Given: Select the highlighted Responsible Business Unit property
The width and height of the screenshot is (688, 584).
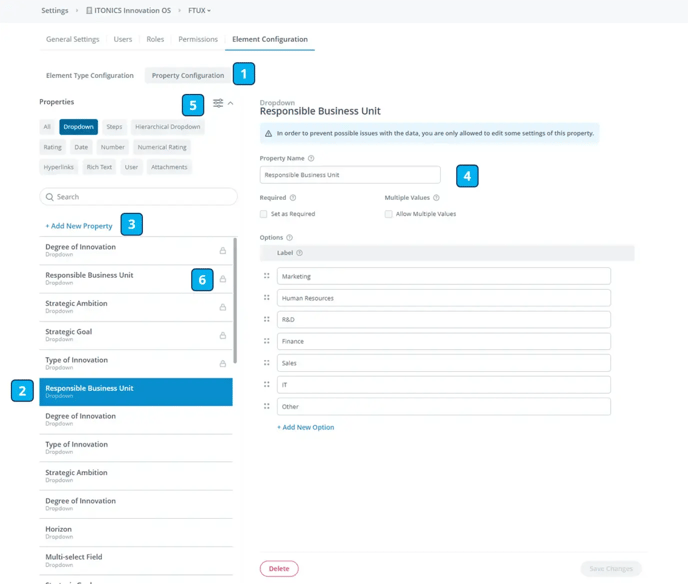Looking at the screenshot, I should click(x=136, y=392).
